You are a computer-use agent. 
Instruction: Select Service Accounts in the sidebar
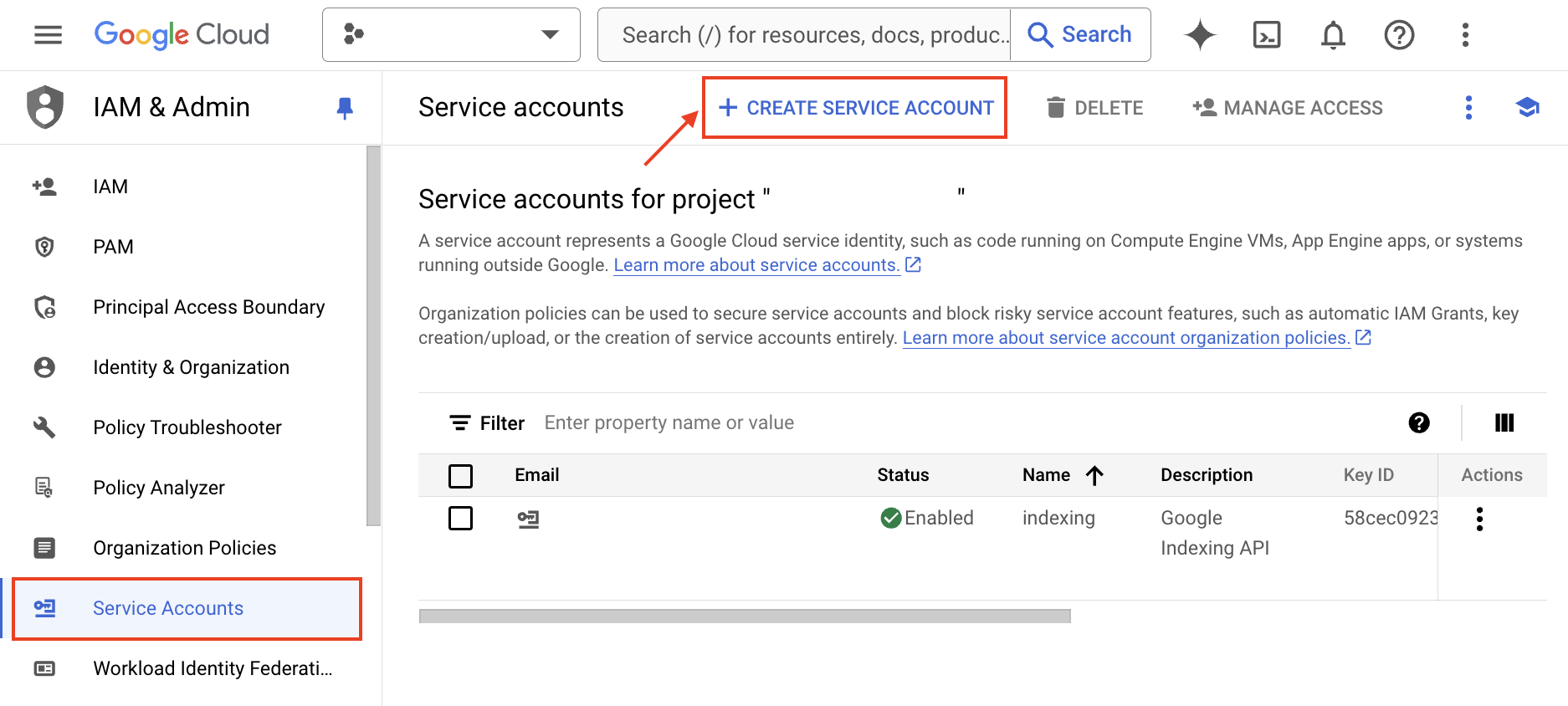[x=187, y=608]
